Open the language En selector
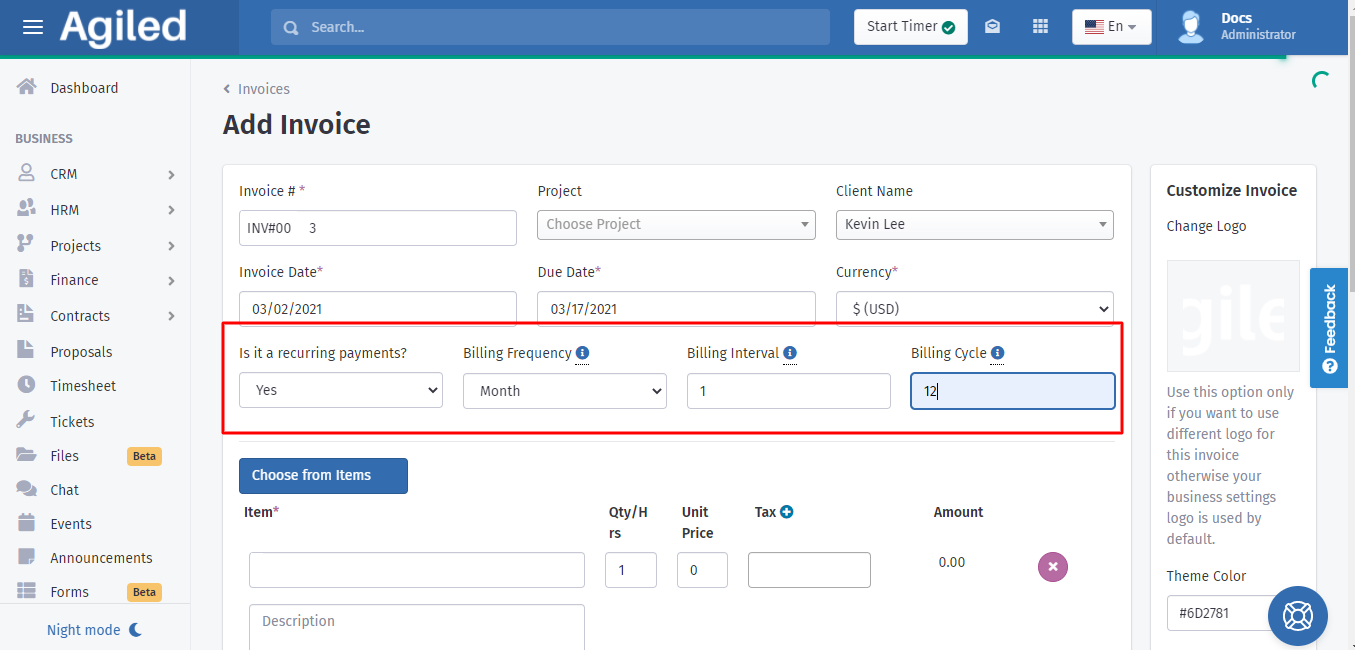Screen dimensions: 1355x650 [x=1111, y=27]
